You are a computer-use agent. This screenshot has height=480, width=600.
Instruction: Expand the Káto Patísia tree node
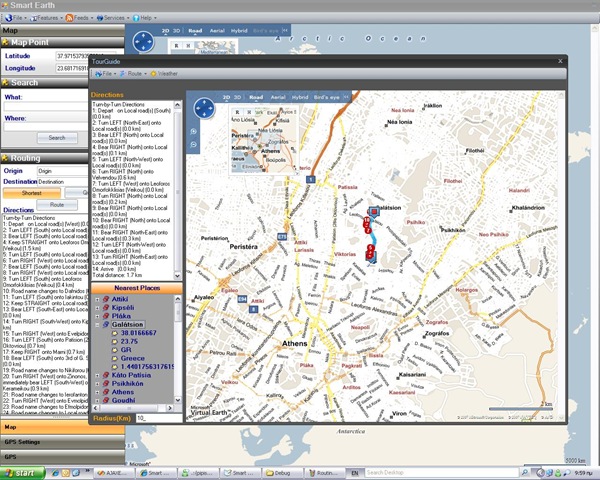pos(97,376)
